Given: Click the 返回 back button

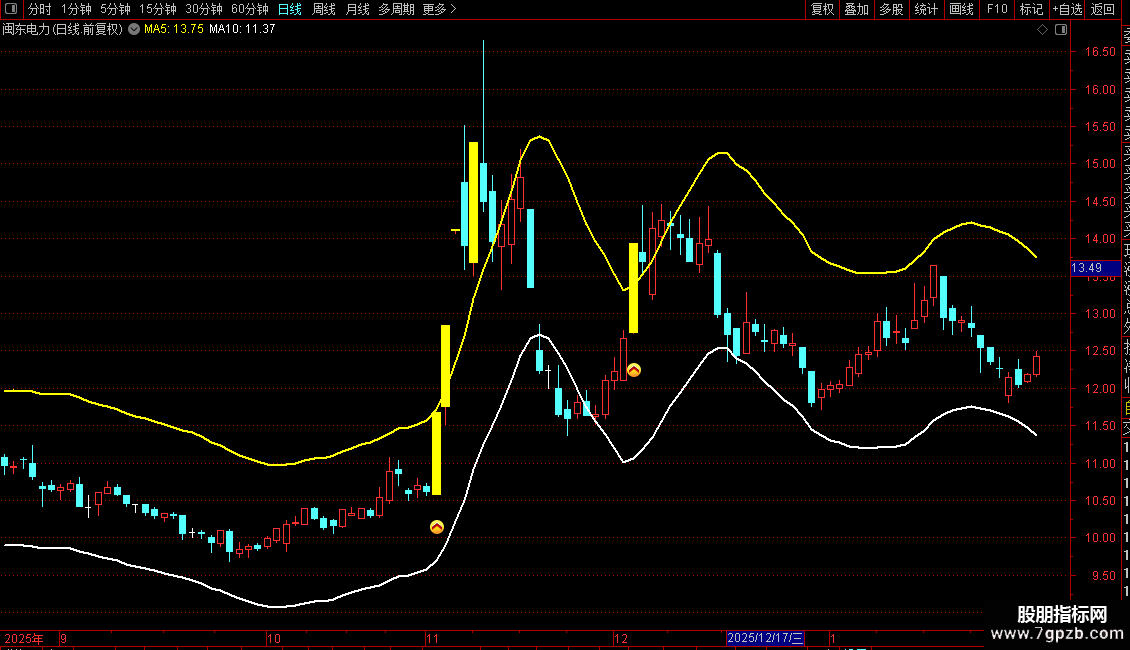Looking at the screenshot, I should click(1103, 9).
